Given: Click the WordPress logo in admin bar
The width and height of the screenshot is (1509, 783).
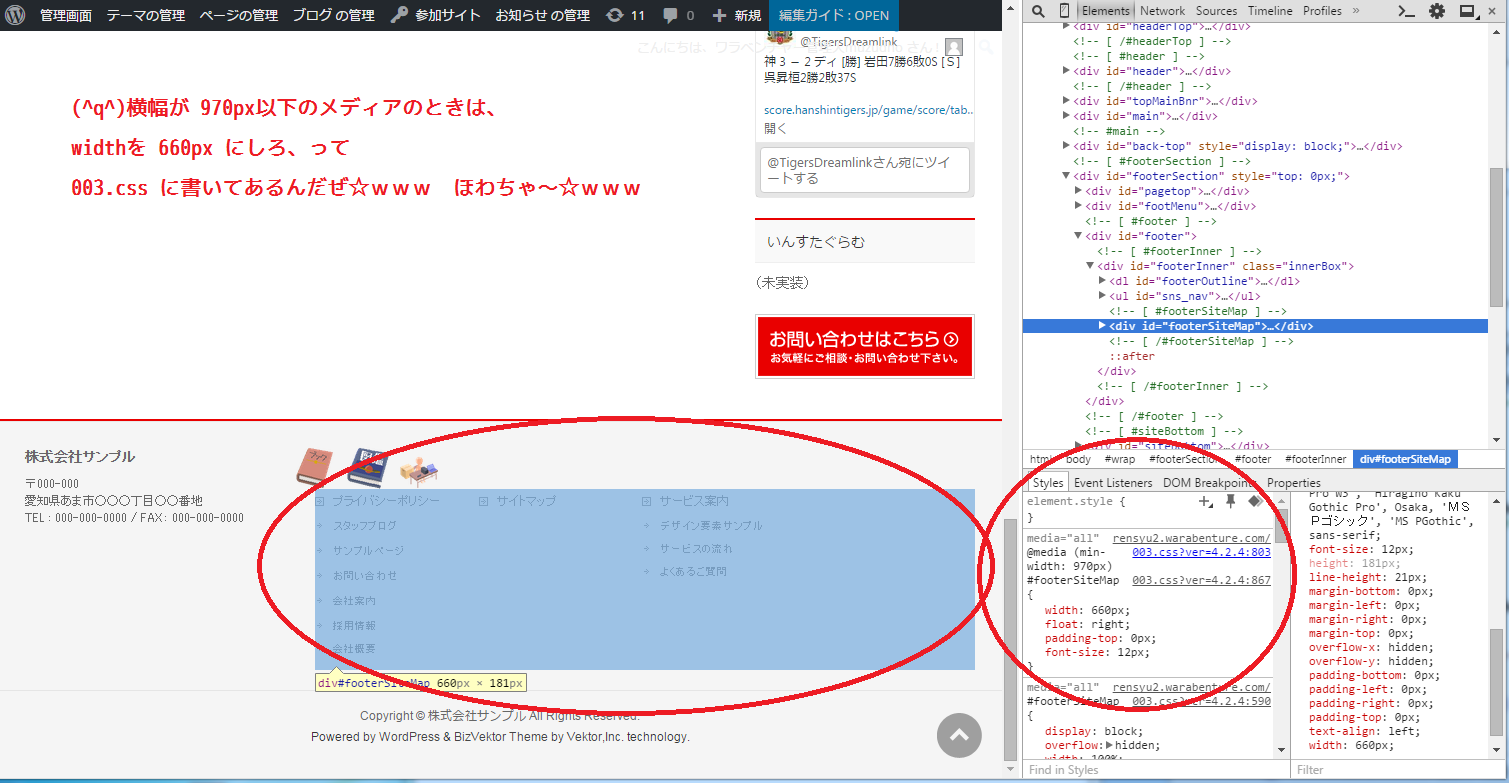Looking at the screenshot, I should click(x=15, y=15).
